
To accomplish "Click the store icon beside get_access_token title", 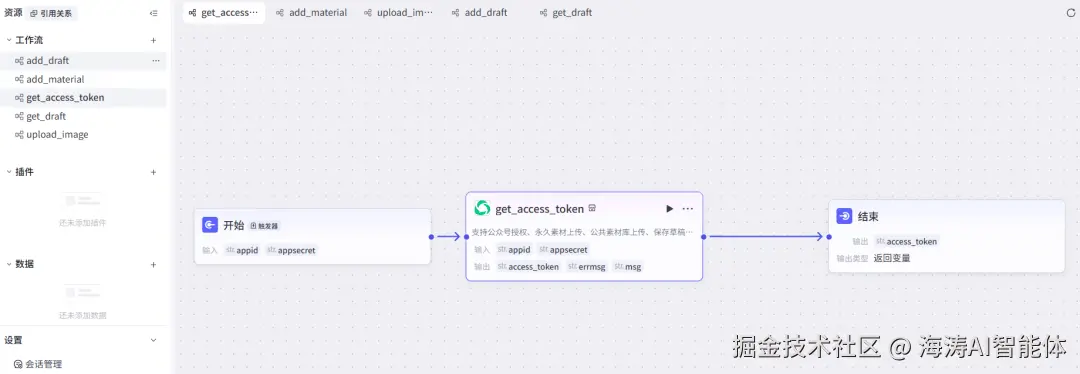I will click(592, 208).
